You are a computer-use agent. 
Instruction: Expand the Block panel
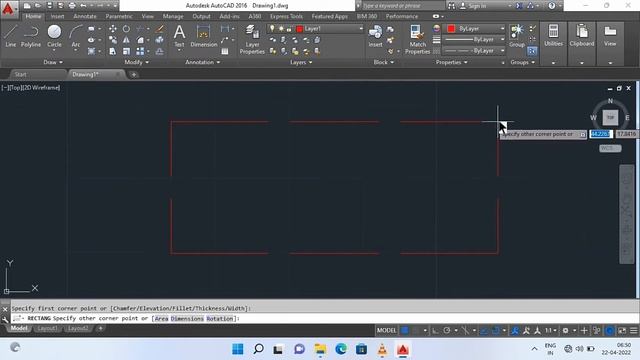tap(384, 62)
